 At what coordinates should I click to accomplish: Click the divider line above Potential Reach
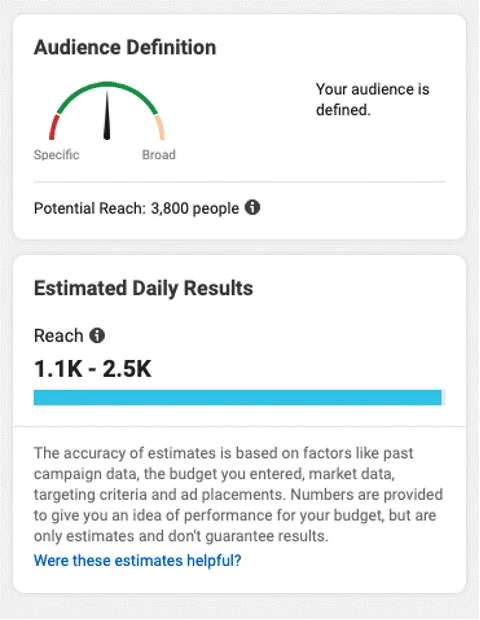point(240,182)
